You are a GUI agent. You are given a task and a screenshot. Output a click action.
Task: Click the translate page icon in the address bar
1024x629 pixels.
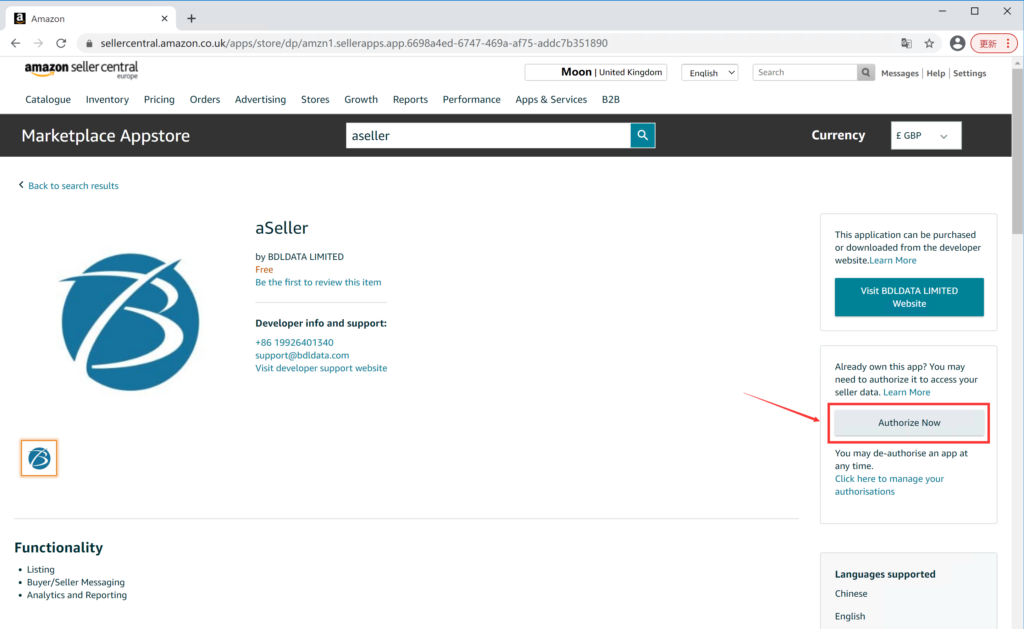906,43
